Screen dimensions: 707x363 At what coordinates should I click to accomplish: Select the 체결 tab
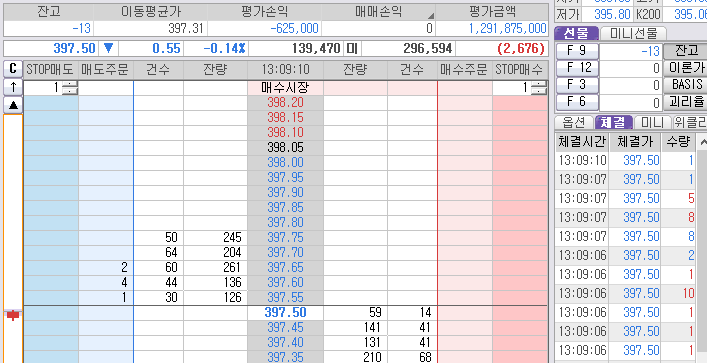[x=614, y=122]
